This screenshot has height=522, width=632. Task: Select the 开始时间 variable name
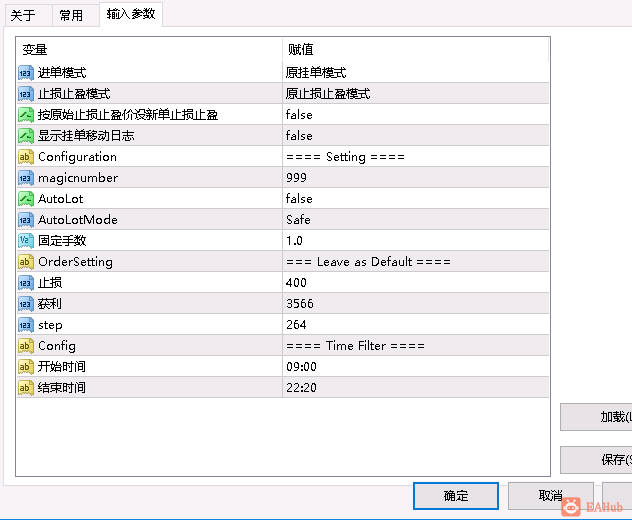coord(62,366)
